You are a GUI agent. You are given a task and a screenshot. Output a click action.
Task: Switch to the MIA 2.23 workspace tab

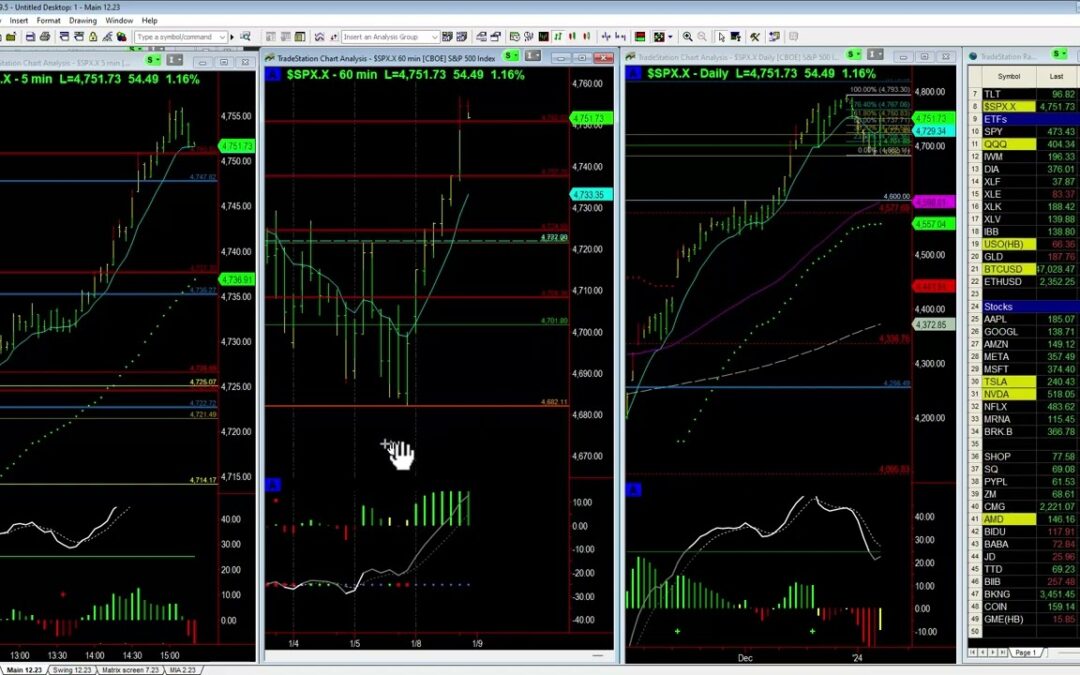(x=183, y=669)
